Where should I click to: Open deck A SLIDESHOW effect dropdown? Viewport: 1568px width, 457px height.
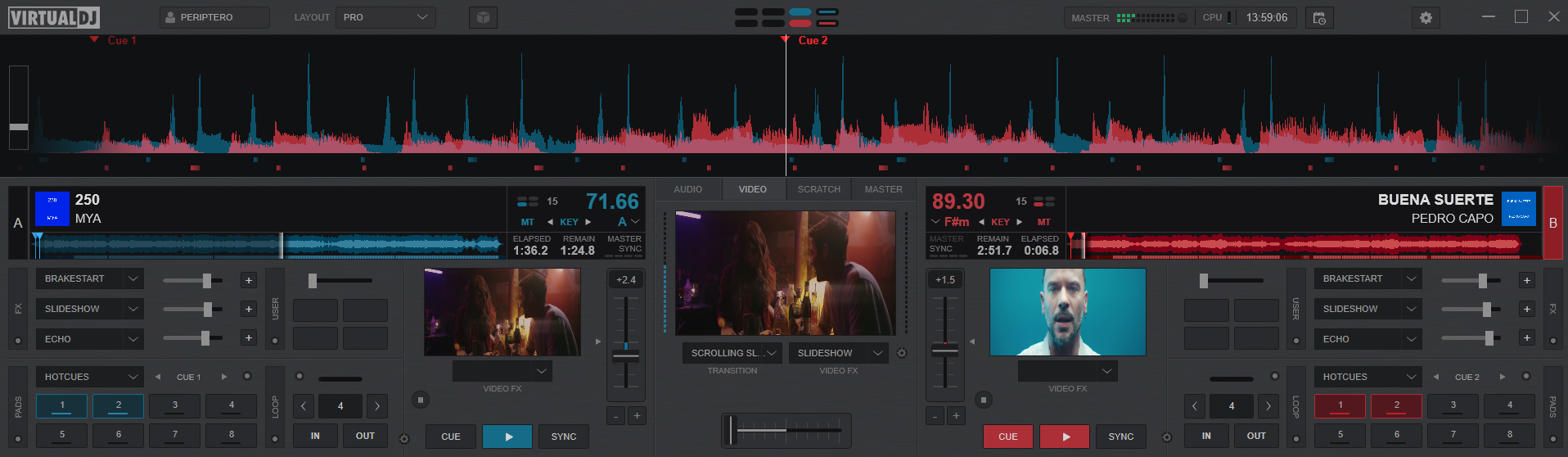pyautogui.click(x=90, y=309)
